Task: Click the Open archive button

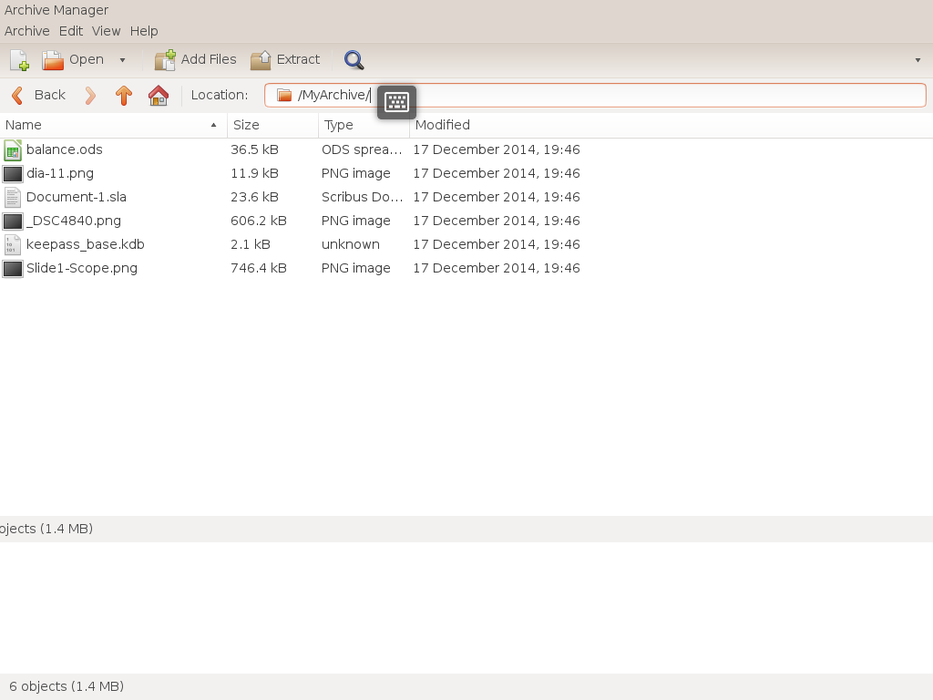Action: [73, 60]
